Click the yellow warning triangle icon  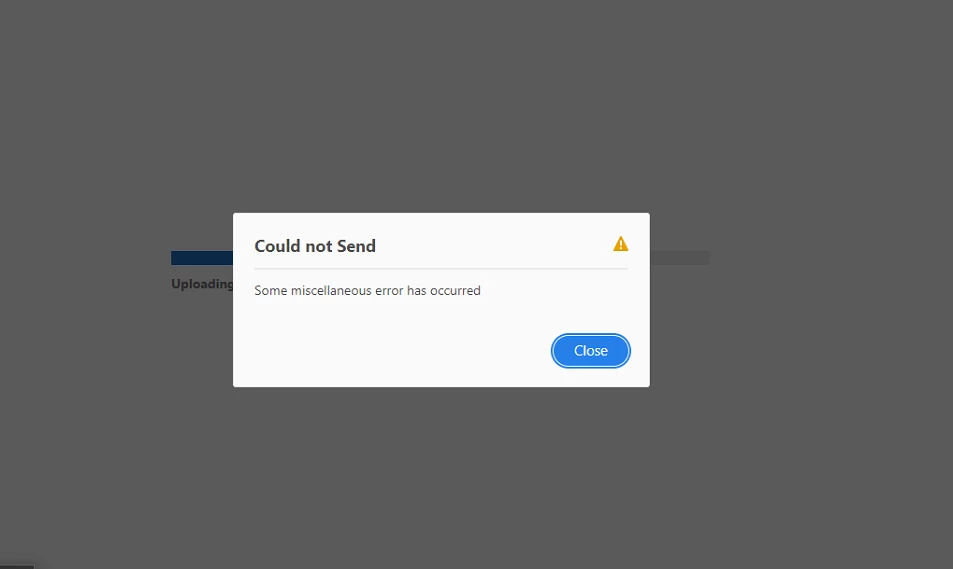621,244
